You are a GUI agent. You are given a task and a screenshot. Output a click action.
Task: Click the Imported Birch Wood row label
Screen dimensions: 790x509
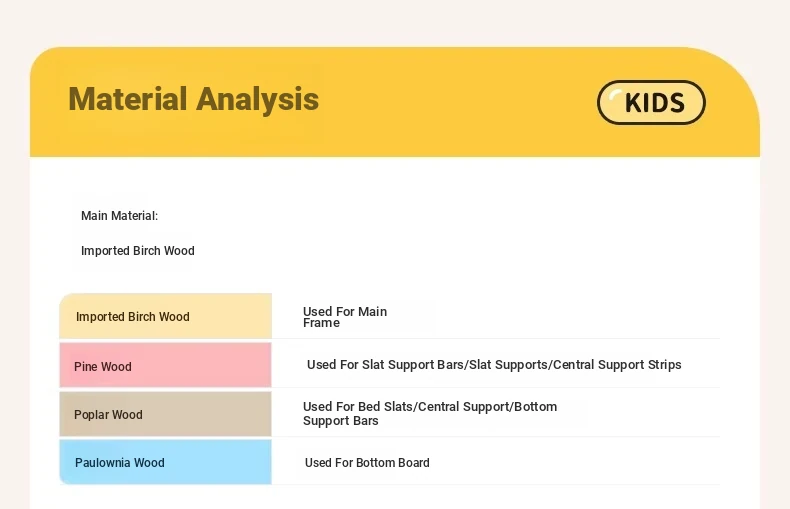(133, 316)
